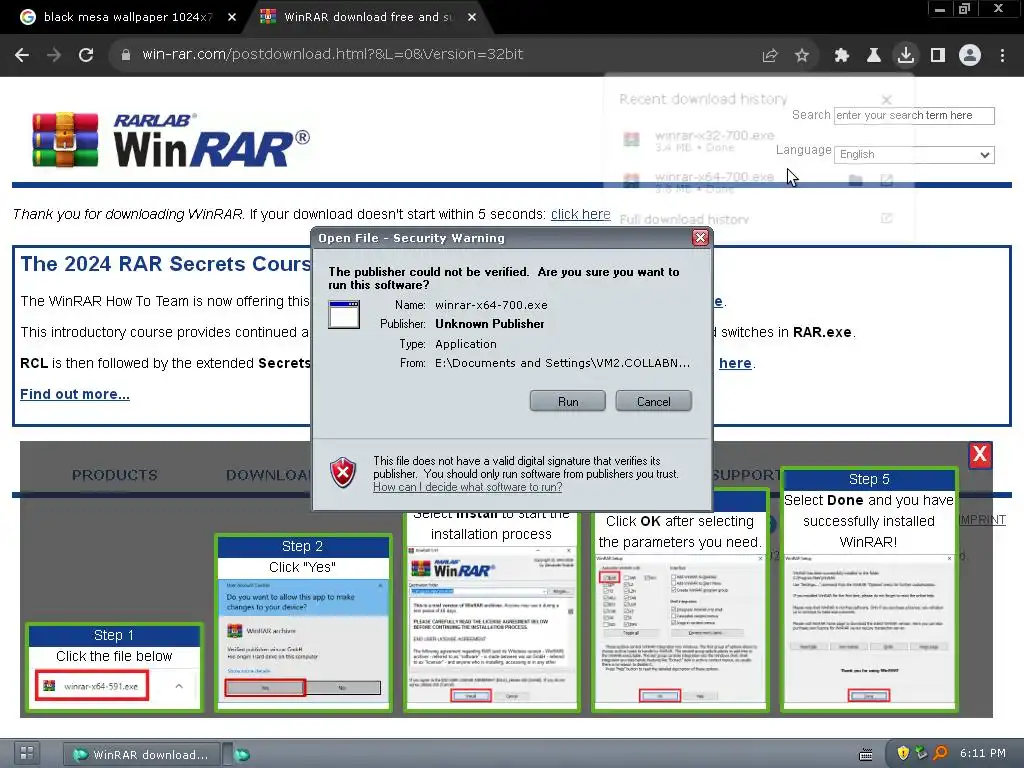1024x768 pixels.
Task: Click the browser forward arrow
Action: (x=54, y=55)
